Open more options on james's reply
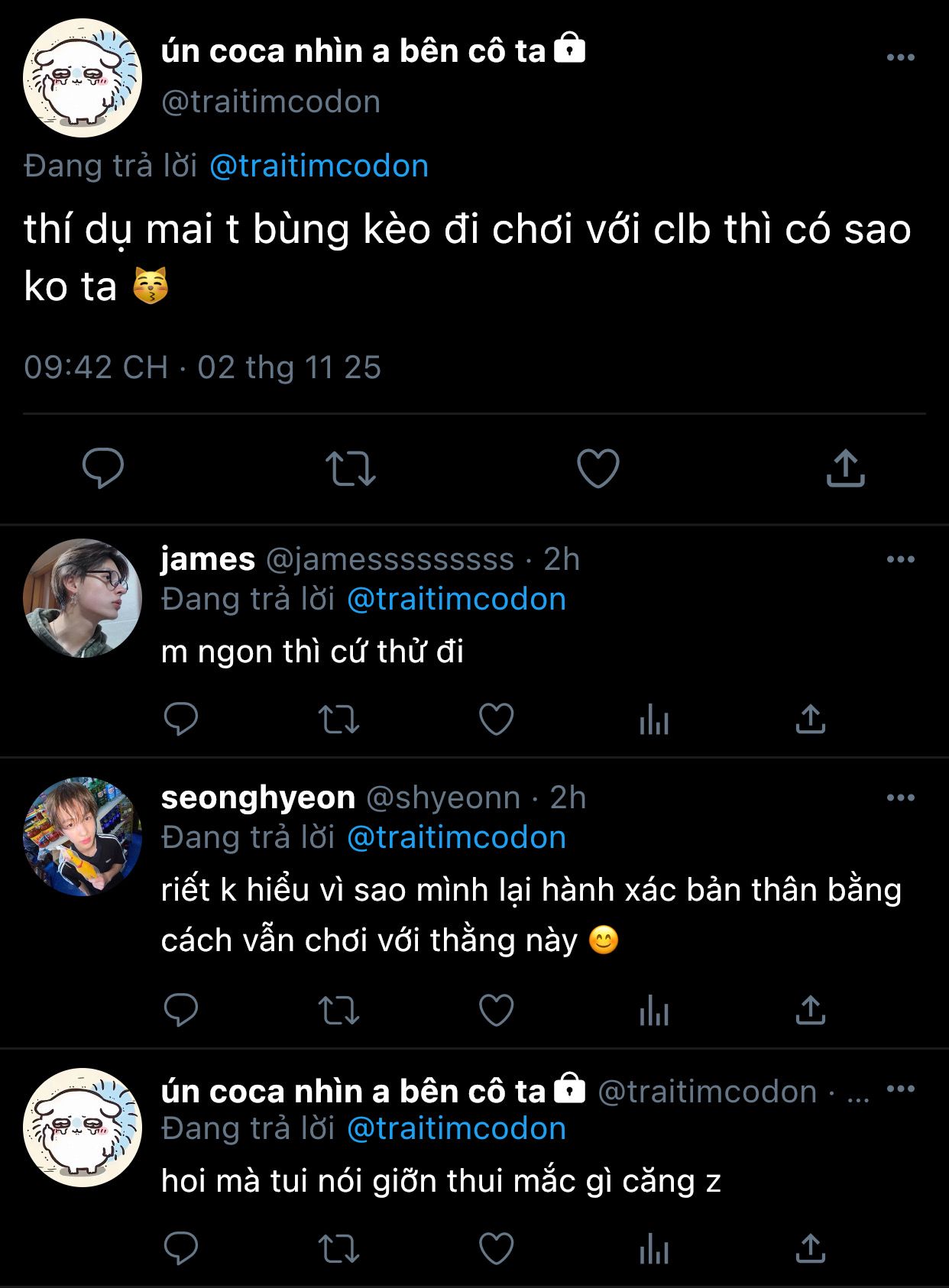This screenshot has height=1288, width=949. click(900, 559)
